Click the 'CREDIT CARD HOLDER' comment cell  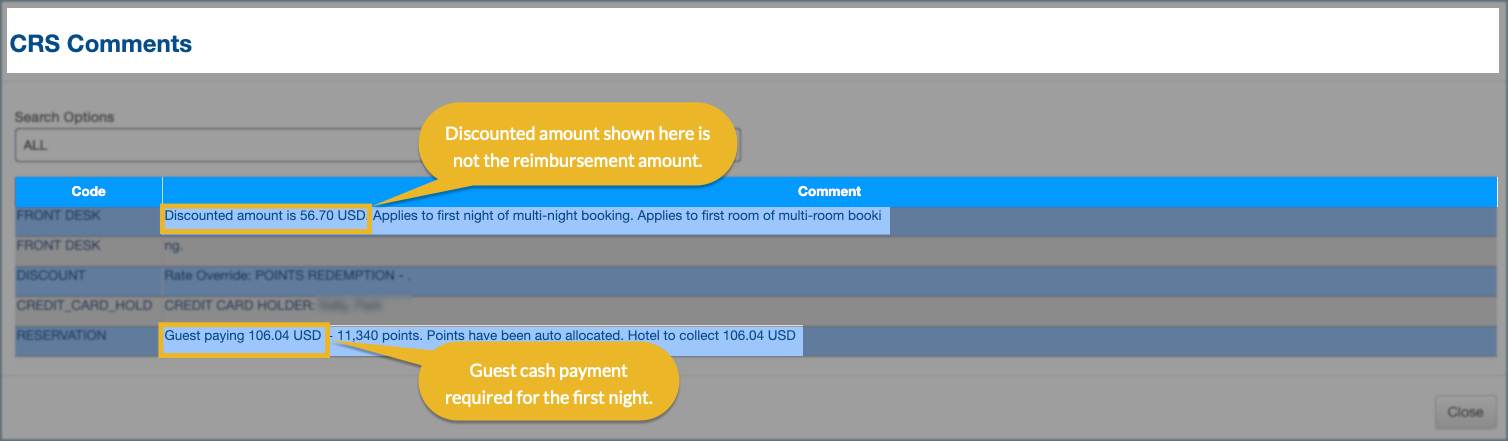(x=240, y=306)
